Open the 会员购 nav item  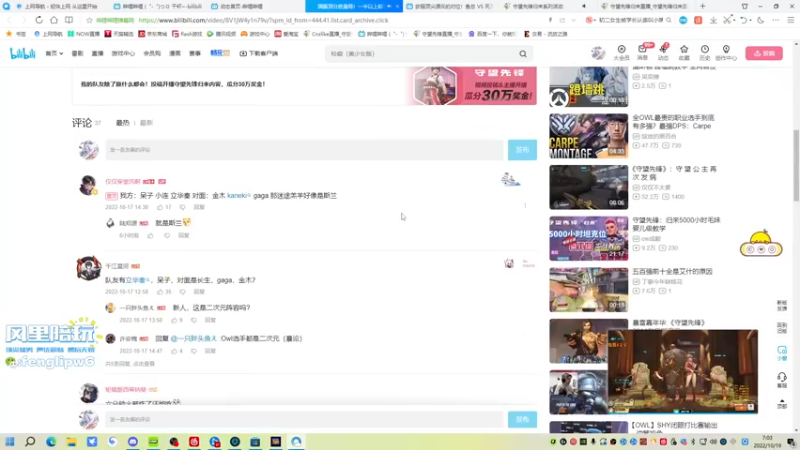click(x=152, y=53)
